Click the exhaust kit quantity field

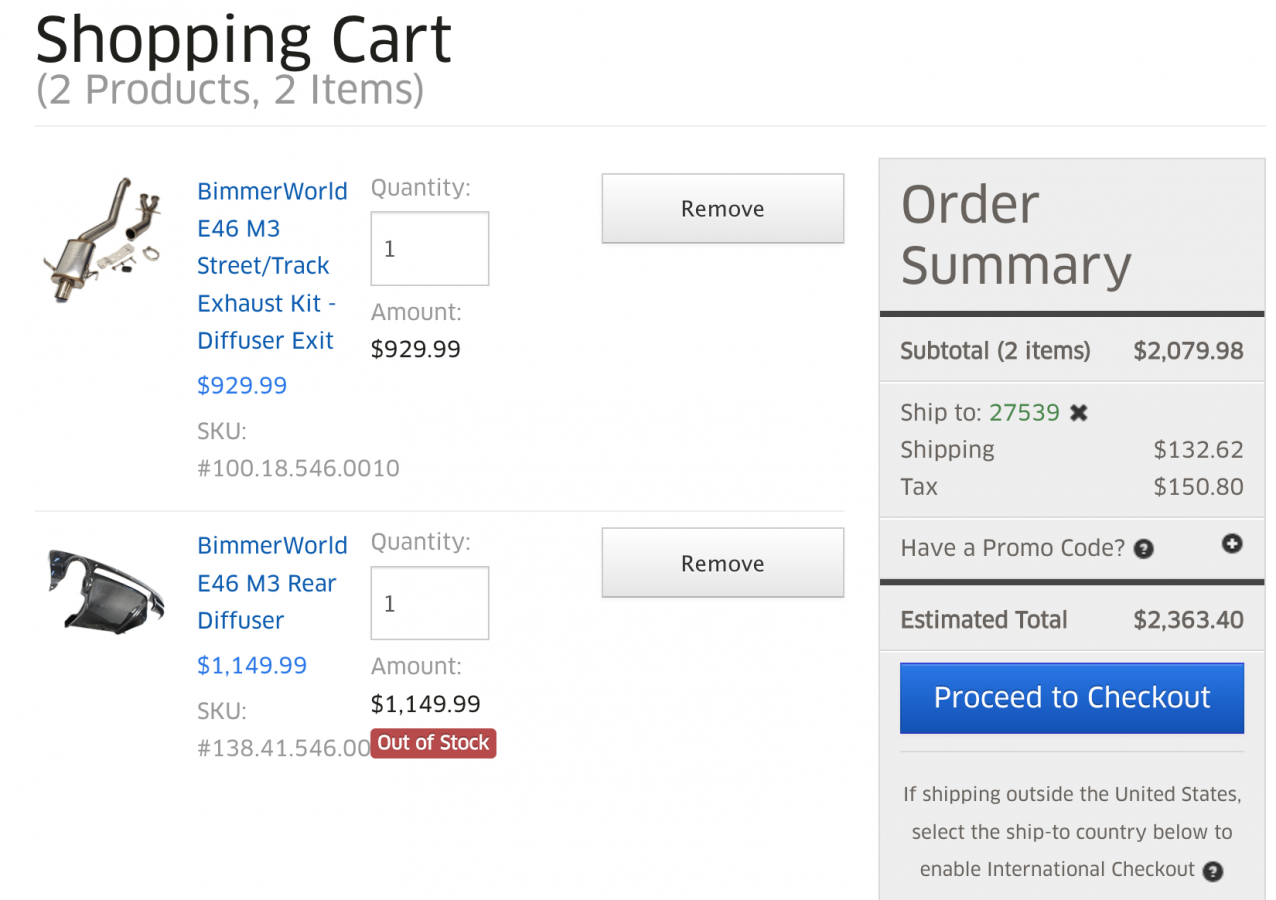click(x=430, y=248)
